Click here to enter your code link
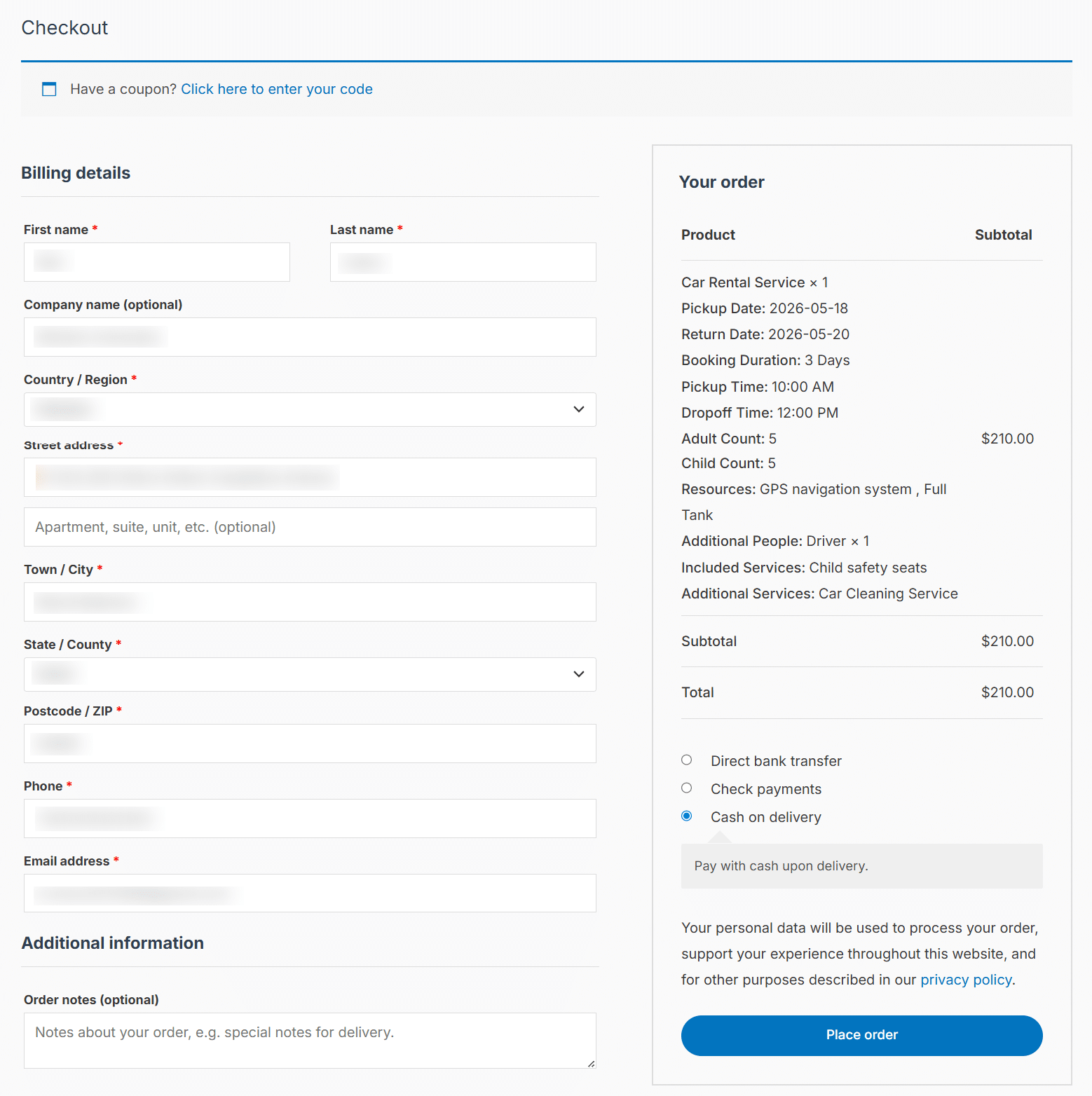1092x1096 pixels. click(277, 89)
